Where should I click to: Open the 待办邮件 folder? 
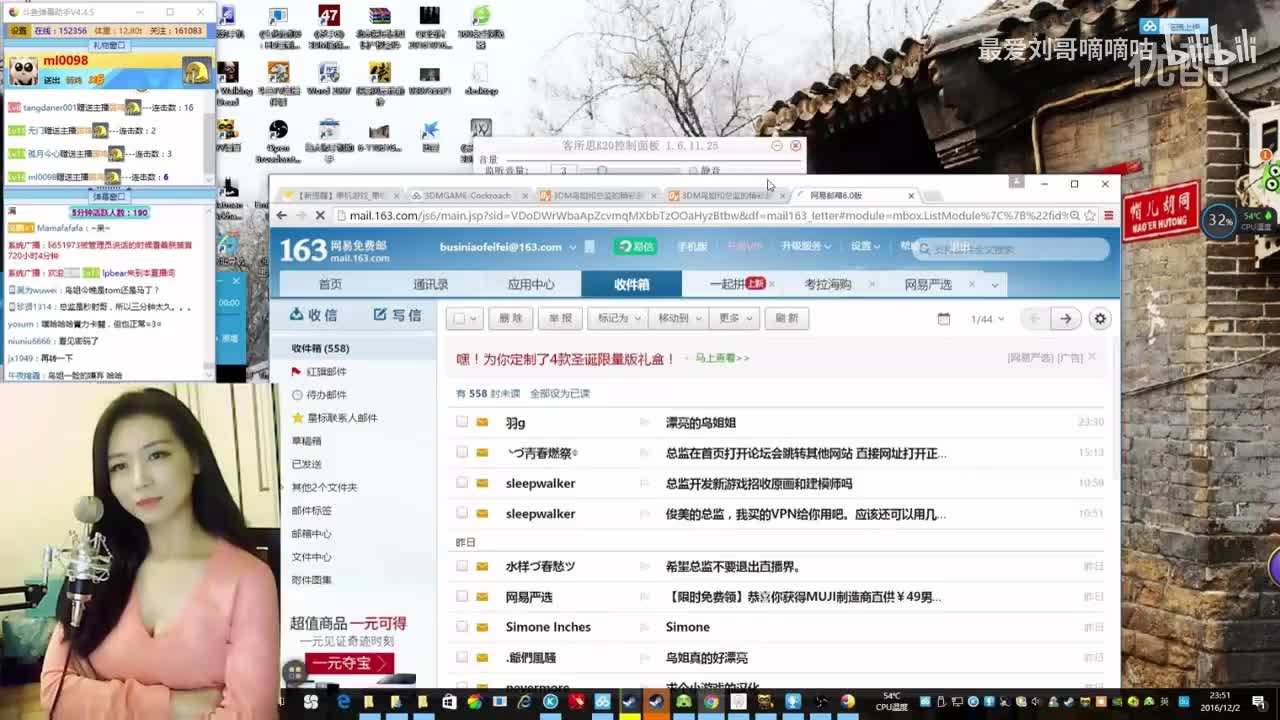tap(326, 394)
